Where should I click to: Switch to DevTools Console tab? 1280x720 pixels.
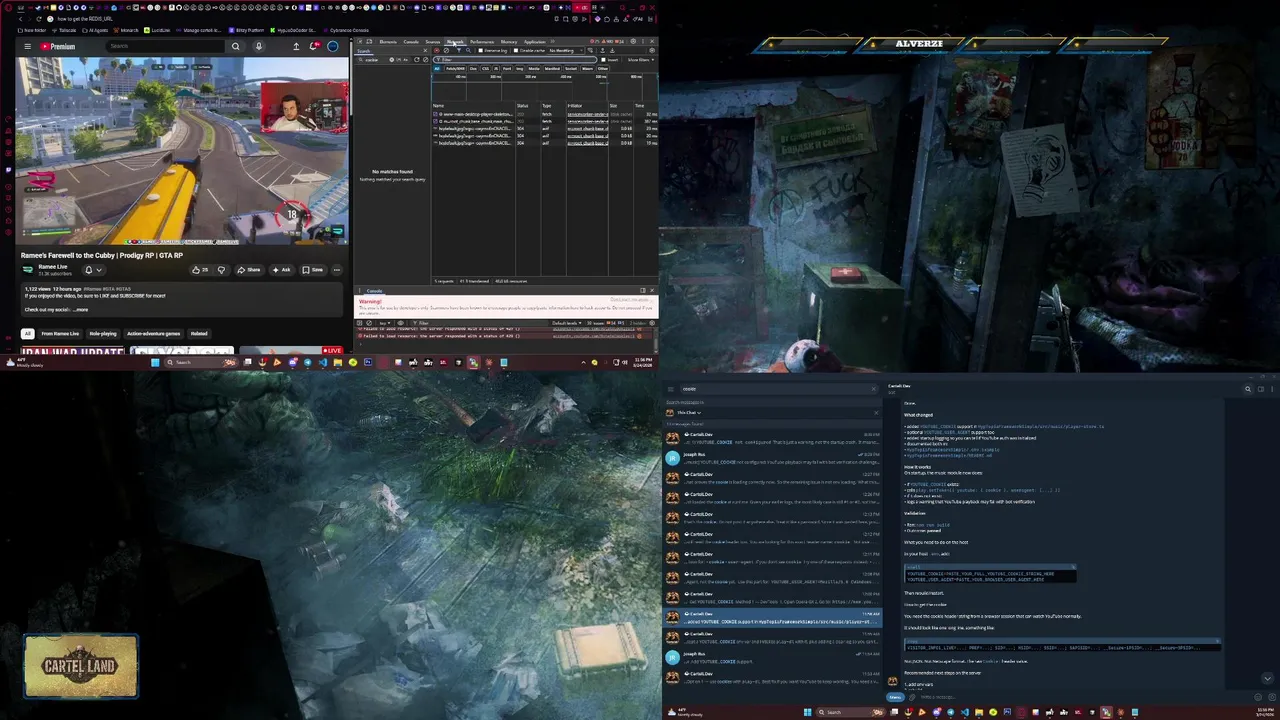[411, 42]
